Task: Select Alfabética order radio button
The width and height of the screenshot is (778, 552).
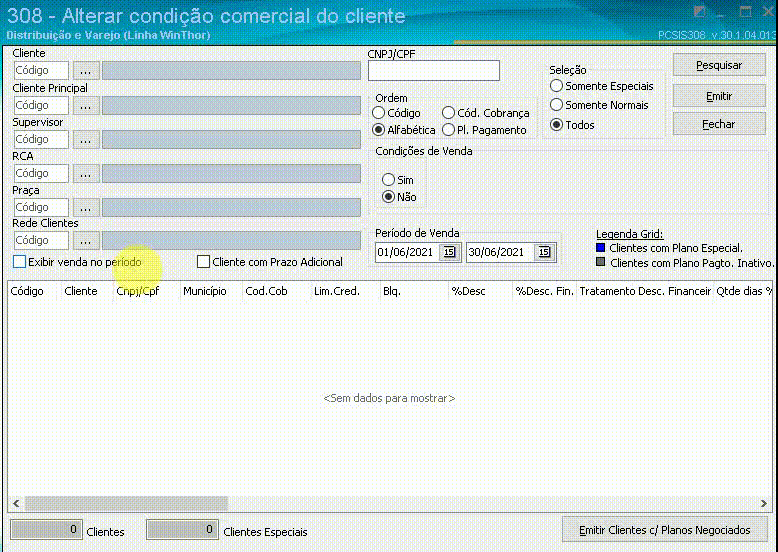Action: click(x=379, y=130)
